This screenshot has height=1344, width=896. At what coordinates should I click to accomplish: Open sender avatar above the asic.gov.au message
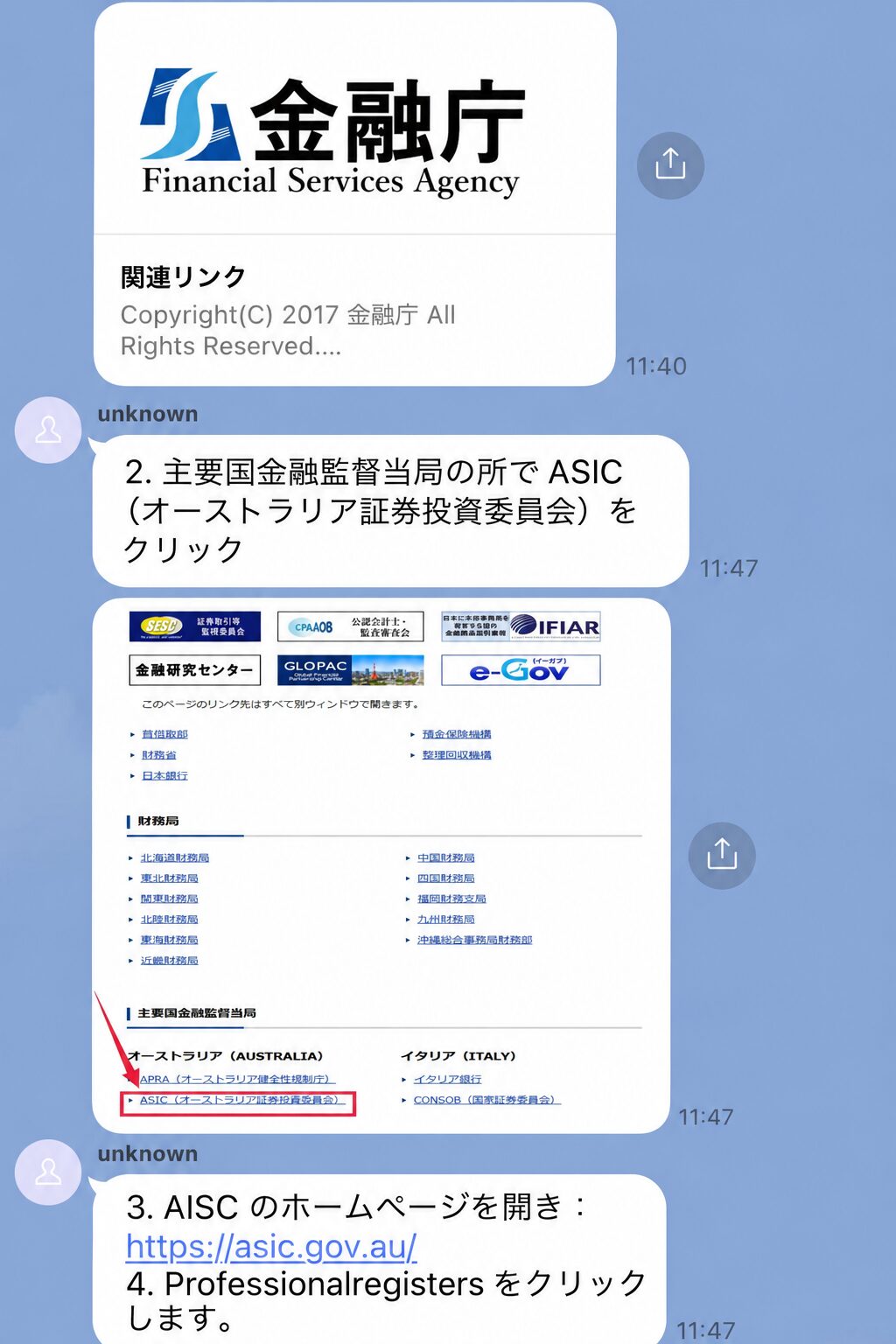pyautogui.click(x=48, y=1172)
